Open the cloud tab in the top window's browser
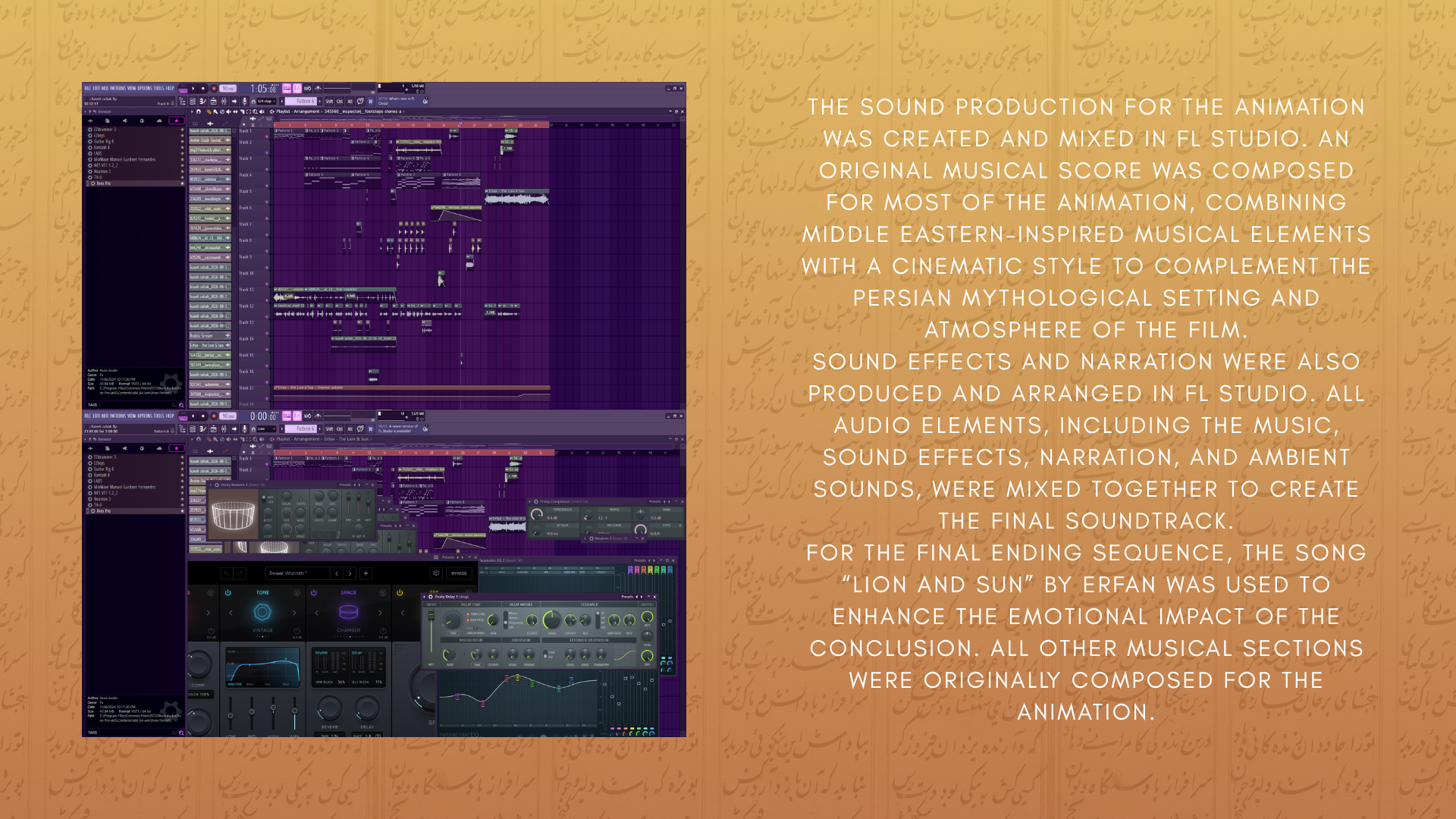Image resolution: width=1456 pixels, height=819 pixels. (159, 121)
